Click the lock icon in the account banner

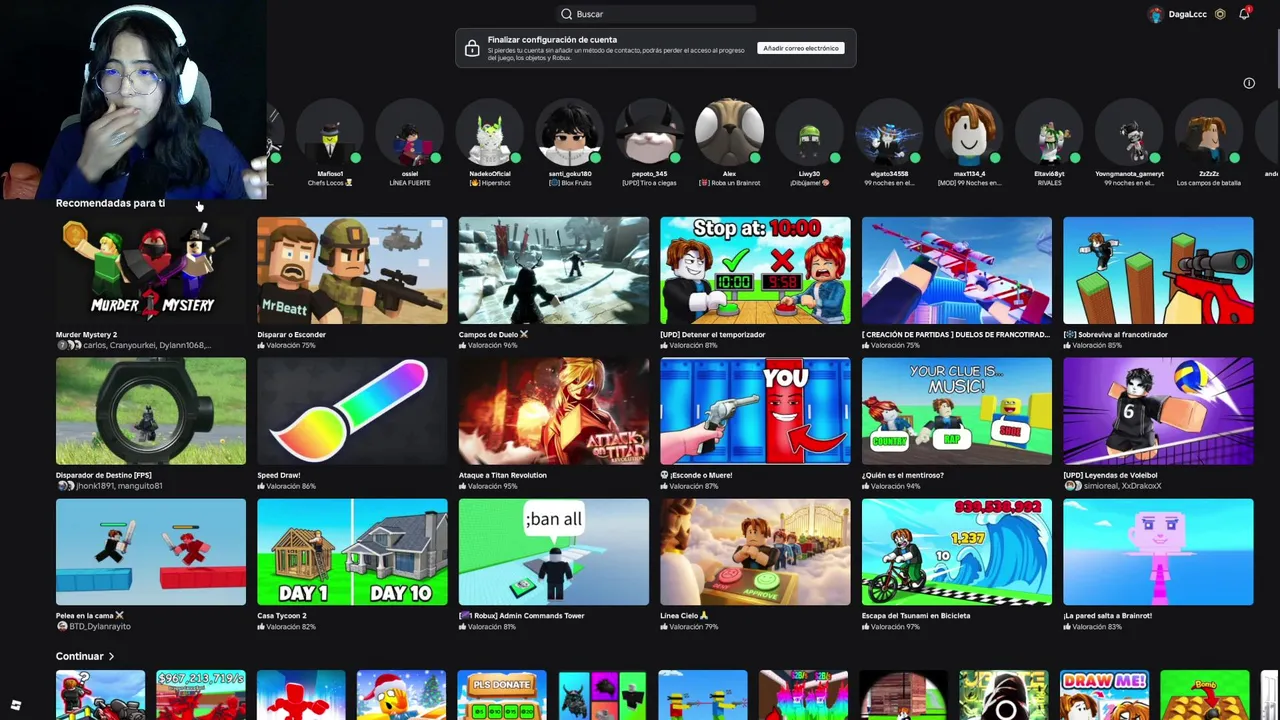pos(472,48)
